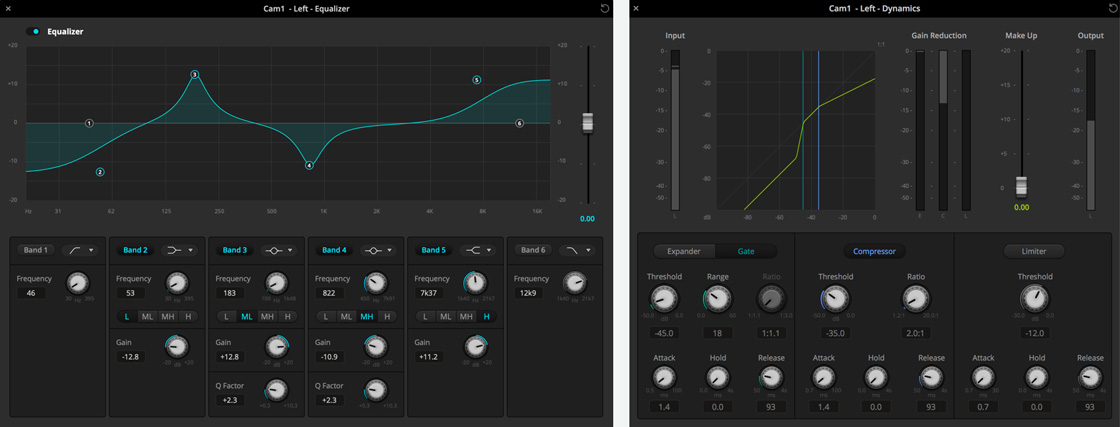This screenshot has width=1120, height=427.
Task: Expand the Band 6 filter type dropdown
Action: 577,250
